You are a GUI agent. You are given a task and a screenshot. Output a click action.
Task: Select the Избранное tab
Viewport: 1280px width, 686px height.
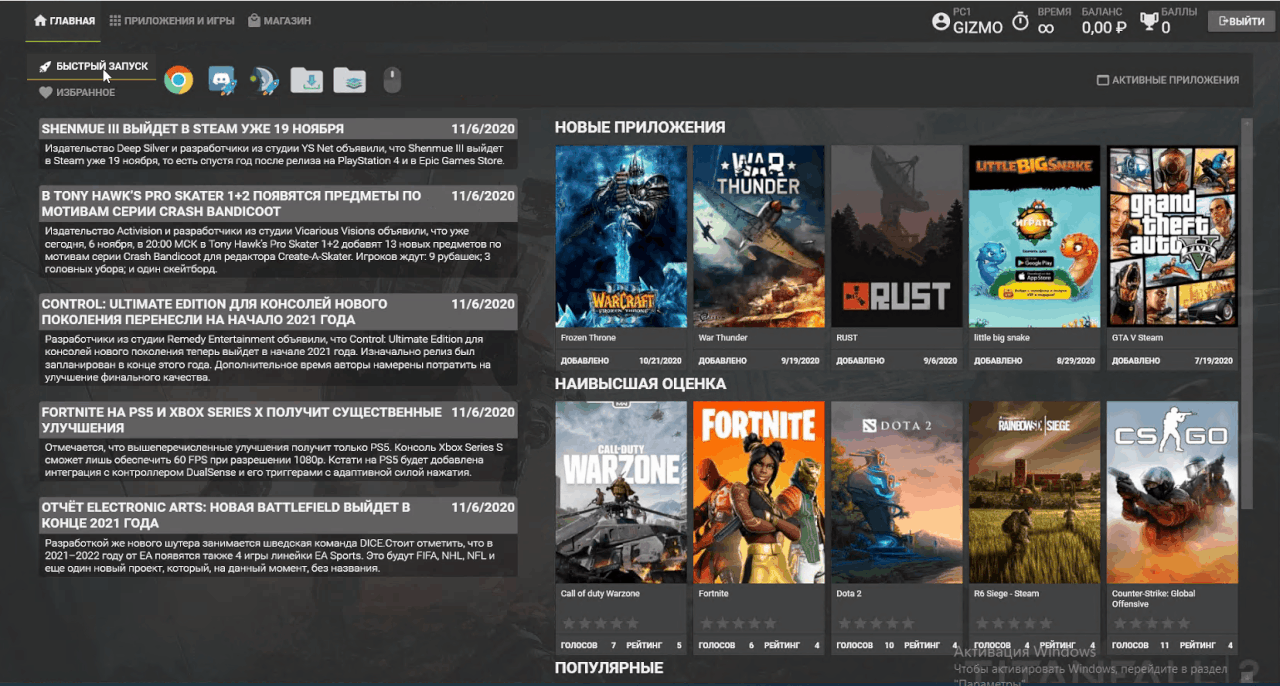pyautogui.click(x=77, y=92)
